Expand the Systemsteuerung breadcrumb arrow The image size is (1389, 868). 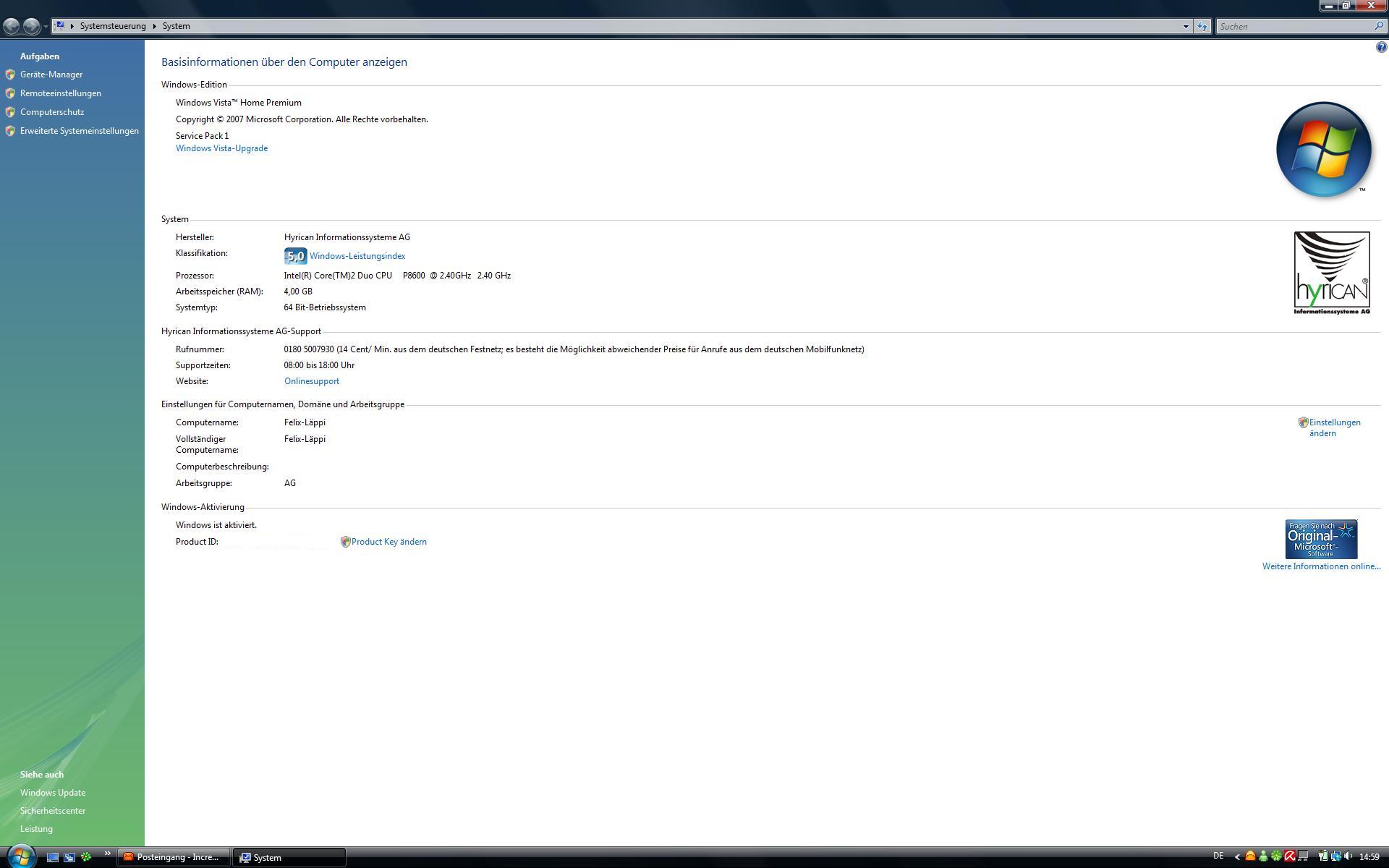(x=154, y=26)
